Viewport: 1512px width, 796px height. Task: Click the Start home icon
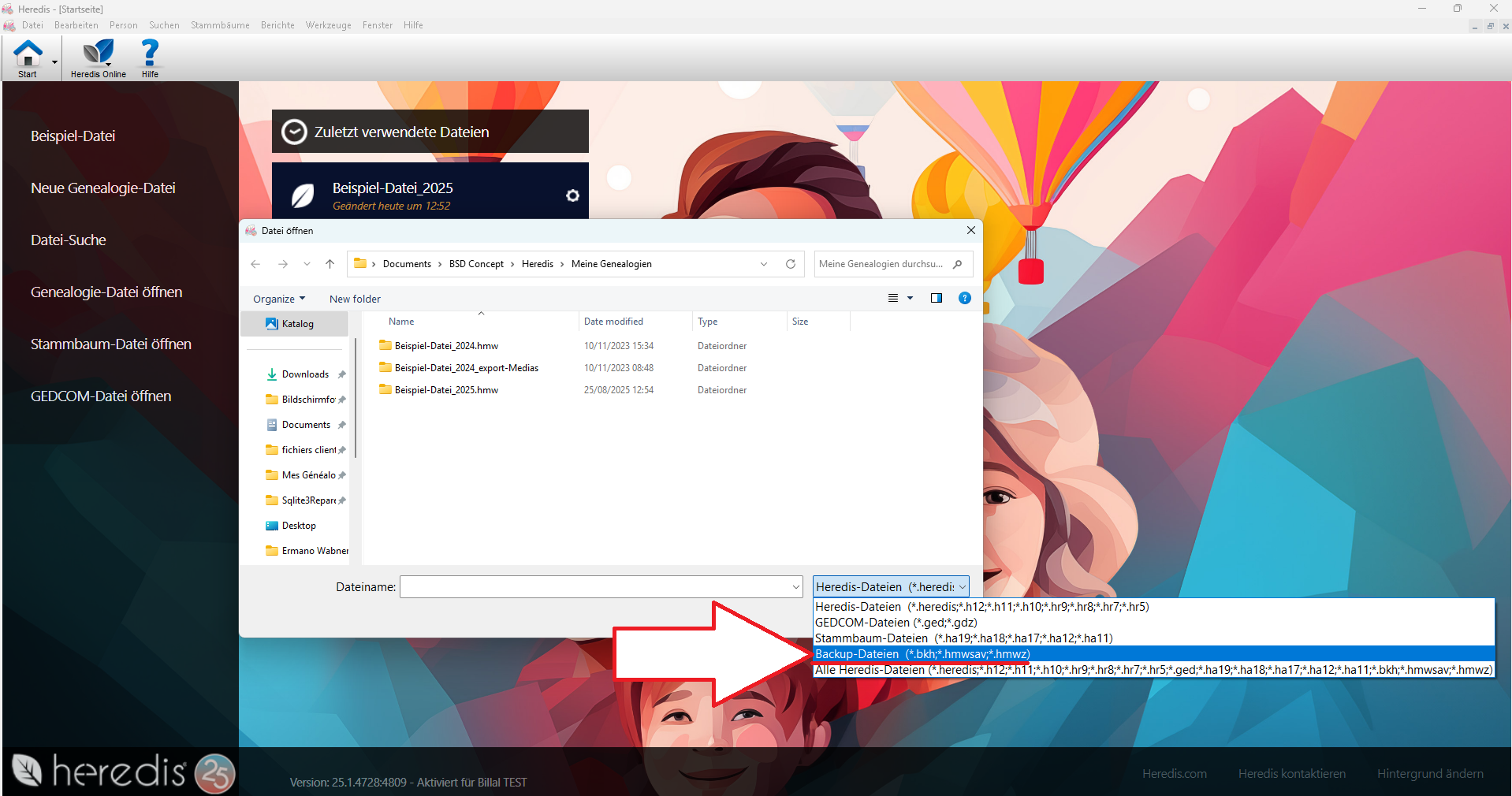click(x=28, y=54)
